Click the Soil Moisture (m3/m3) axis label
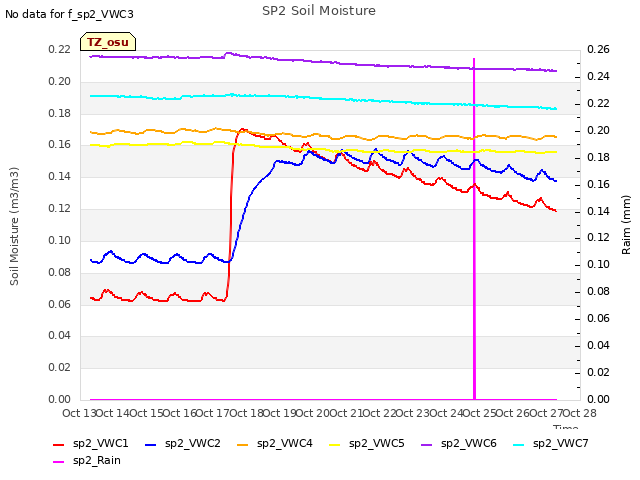 tap(14, 226)
